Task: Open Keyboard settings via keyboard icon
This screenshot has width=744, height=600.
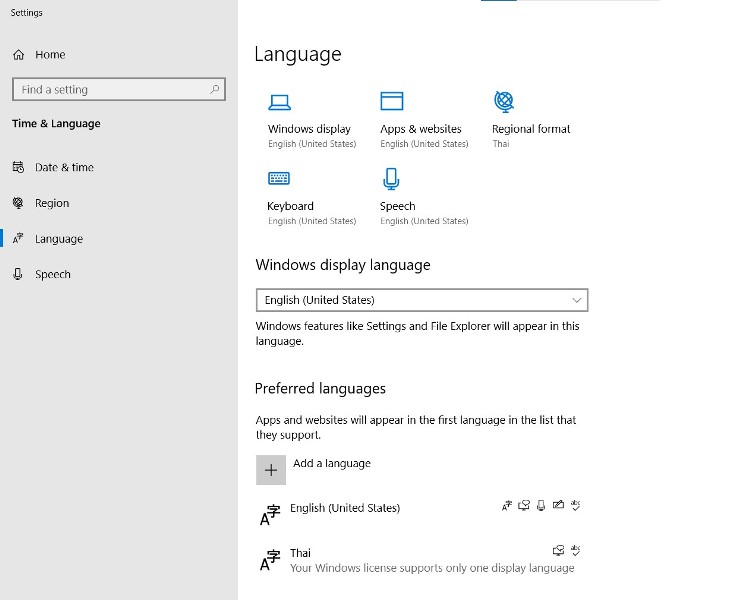Action: pyautogui.click(x=279, y=179)
